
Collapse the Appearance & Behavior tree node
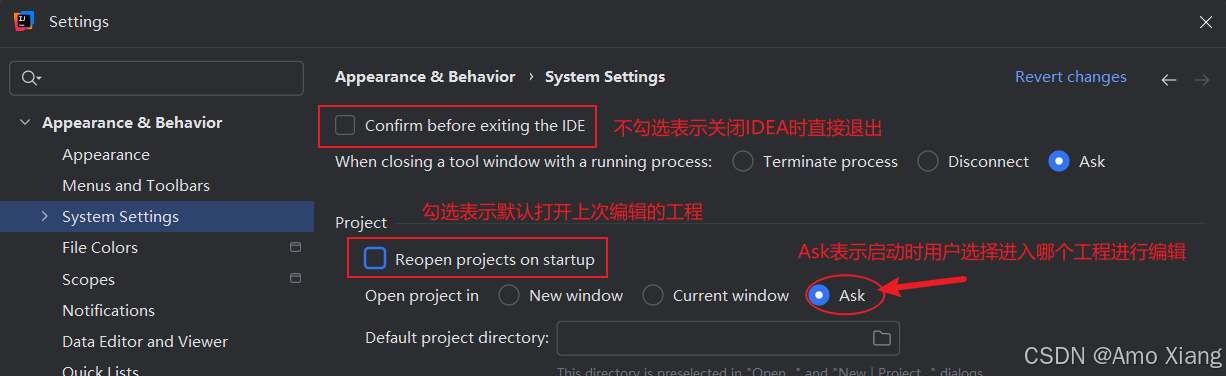(x=24, y=123)
